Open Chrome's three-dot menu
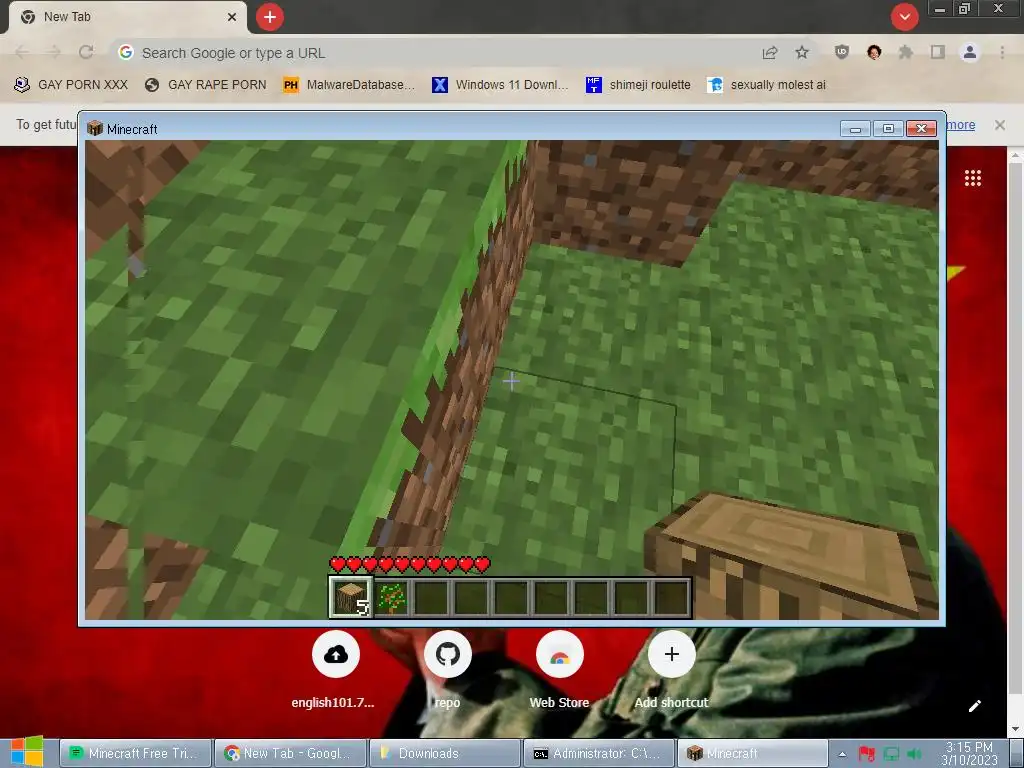The image size is (1024, 768). click(1002, 53)
